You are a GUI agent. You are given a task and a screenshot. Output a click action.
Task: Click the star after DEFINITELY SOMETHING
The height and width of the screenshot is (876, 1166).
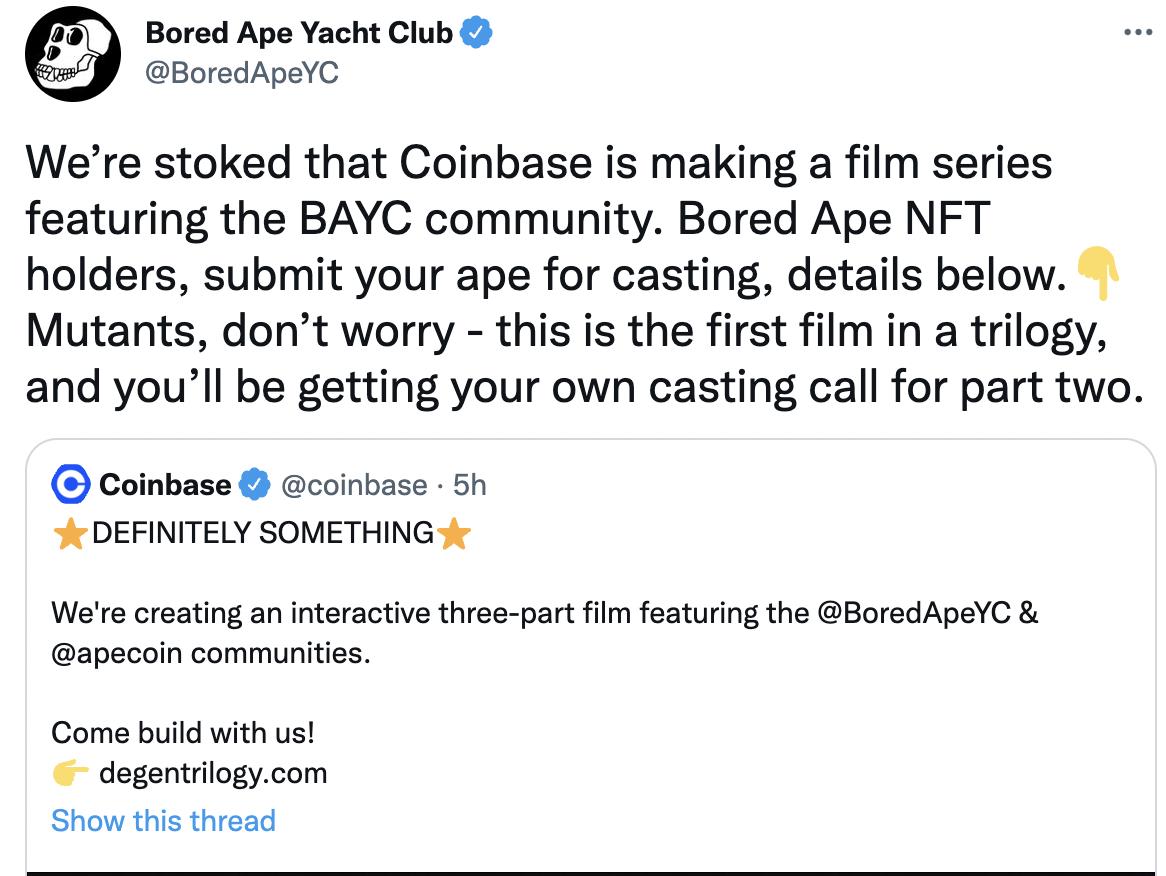pos(454,533)
